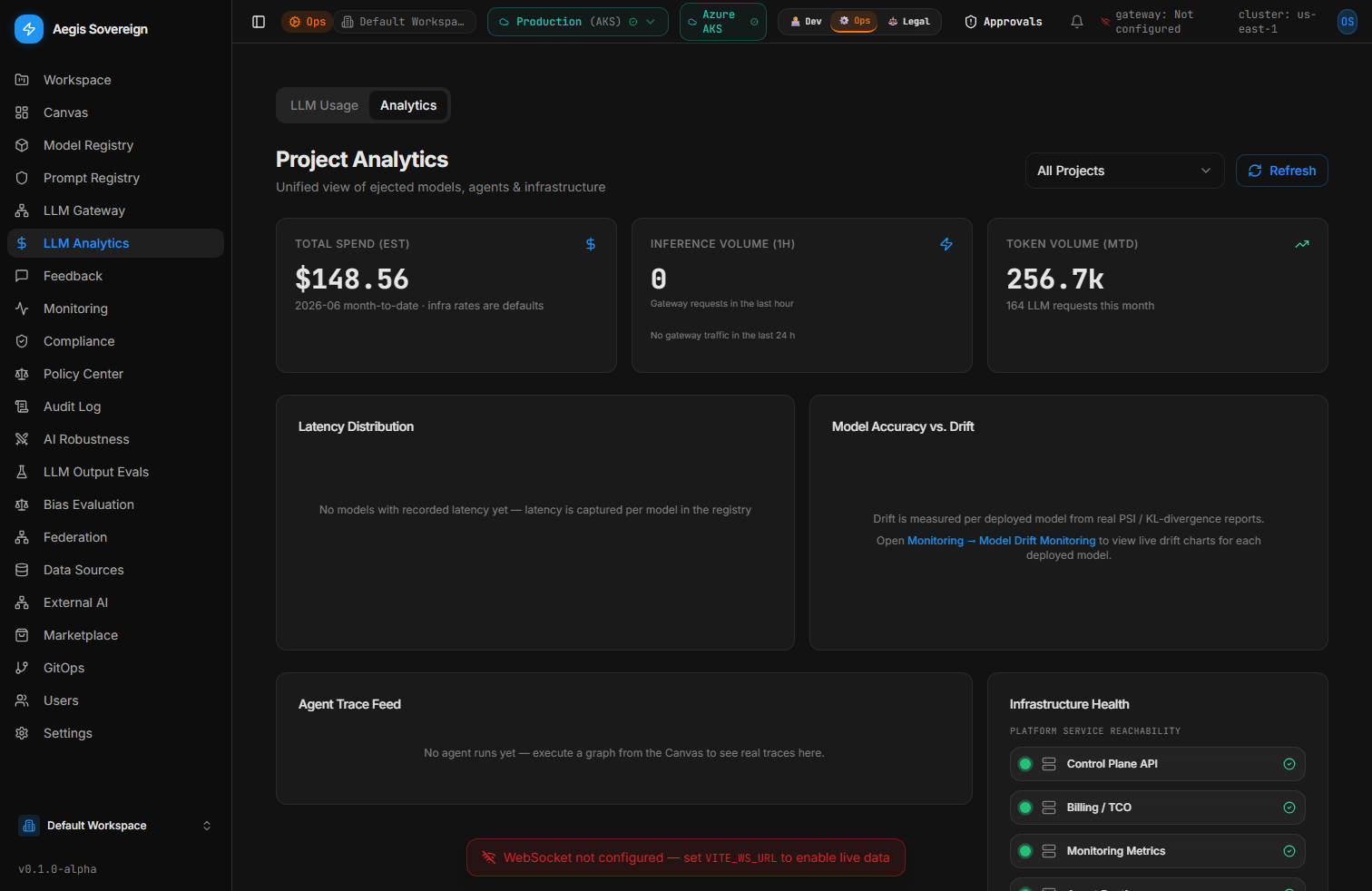This screenshot has height=891, width=1372.
Task: Toggle the sidebar collapse icon
Action: (x=259, y=22)
